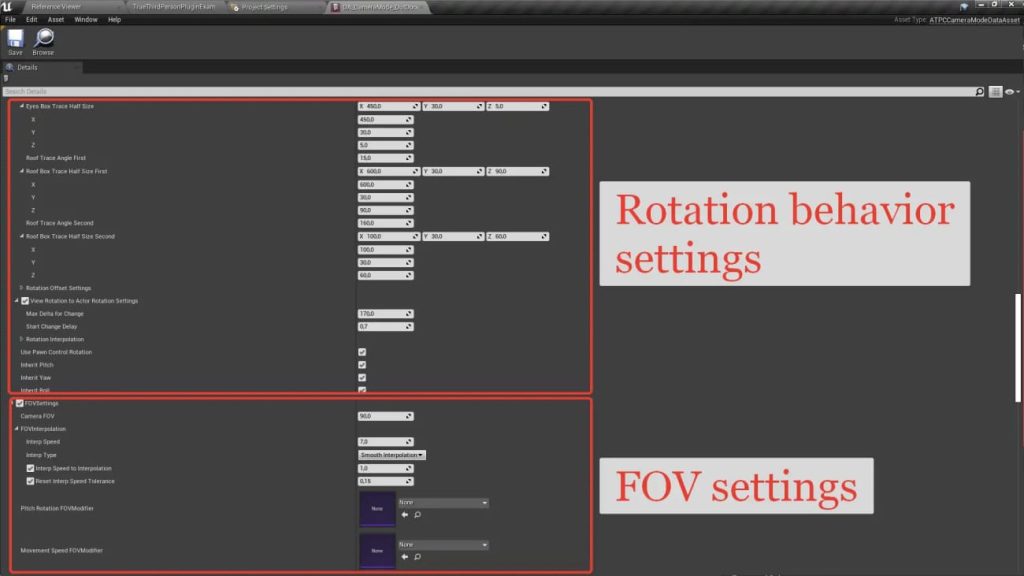Collapse Roof Box Trace Half Size Second
This screenshot has width=1024, height=576.
[22, 236]
